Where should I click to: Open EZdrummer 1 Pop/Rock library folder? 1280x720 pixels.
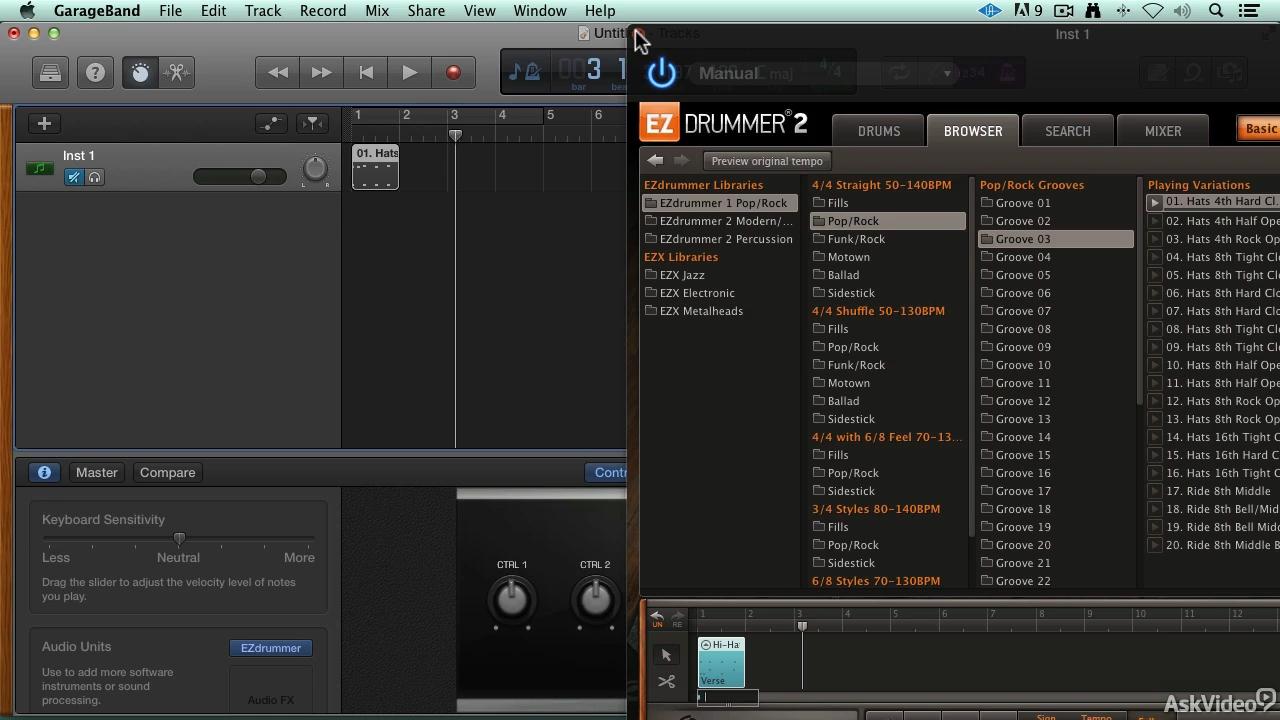click(720, 203)
